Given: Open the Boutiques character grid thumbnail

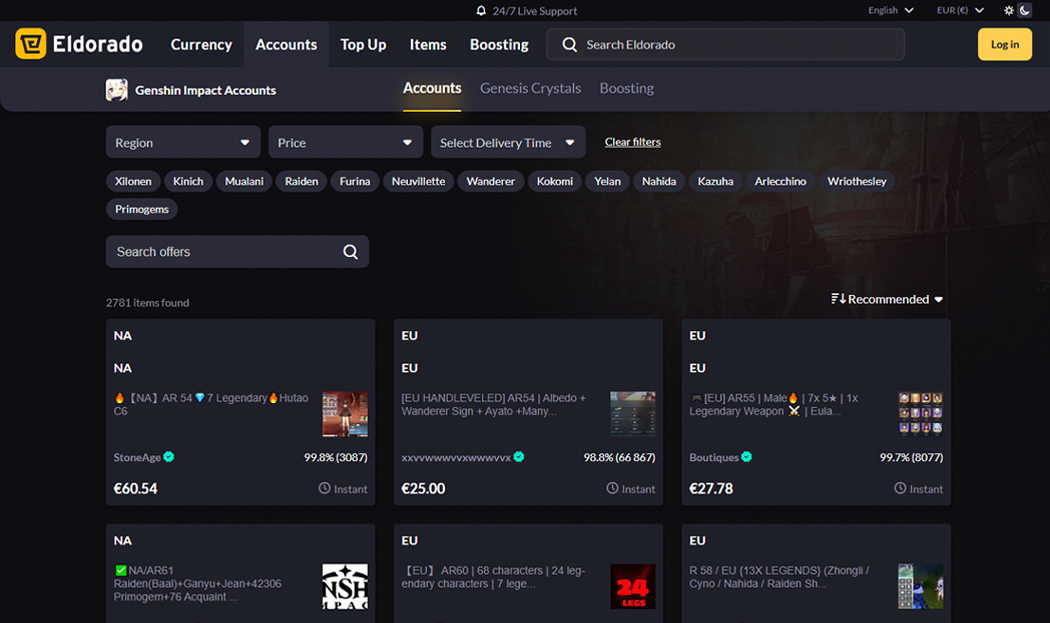Looking at the screenshot, I should [x=921, y=414].
